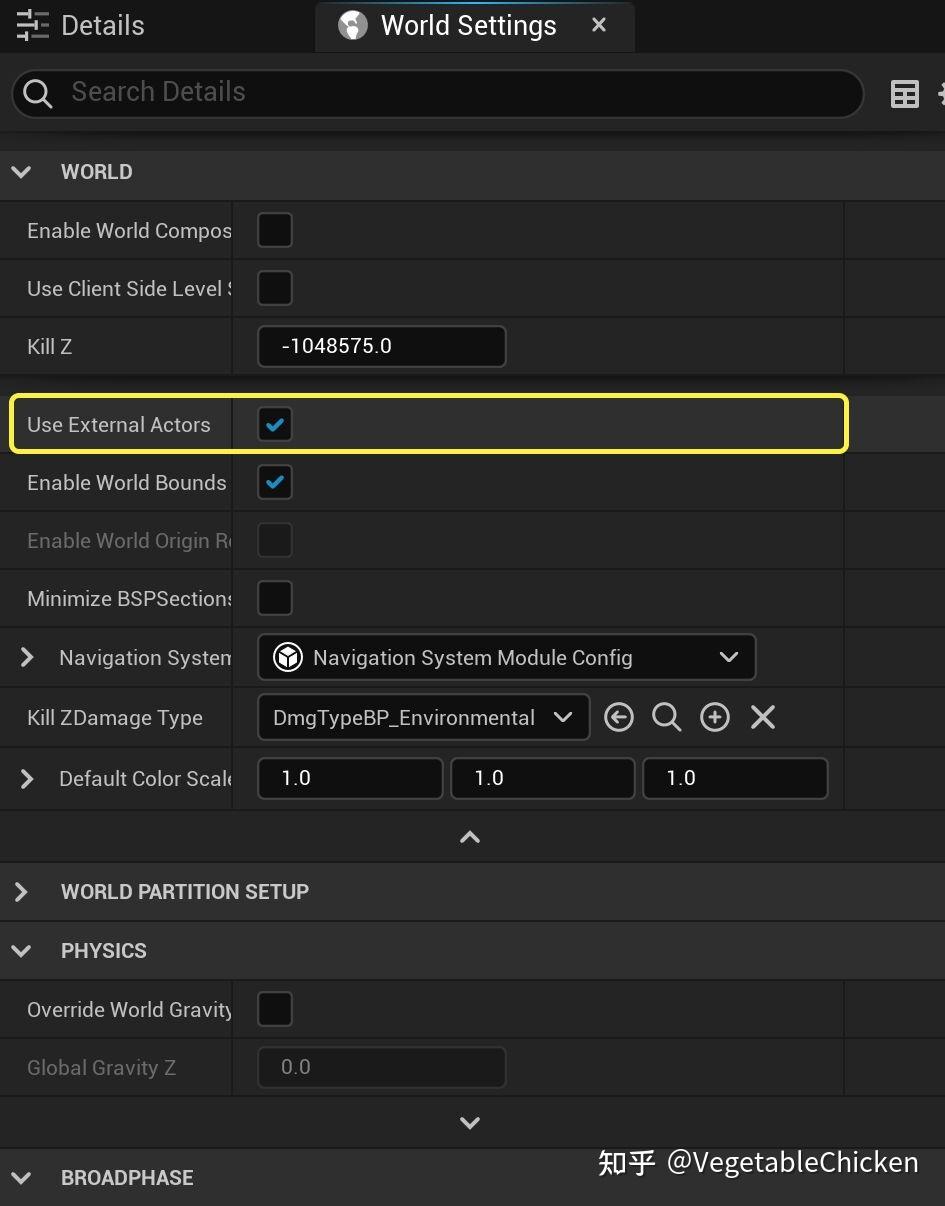Show advanced Physics properties arrow

[470, 1123]
